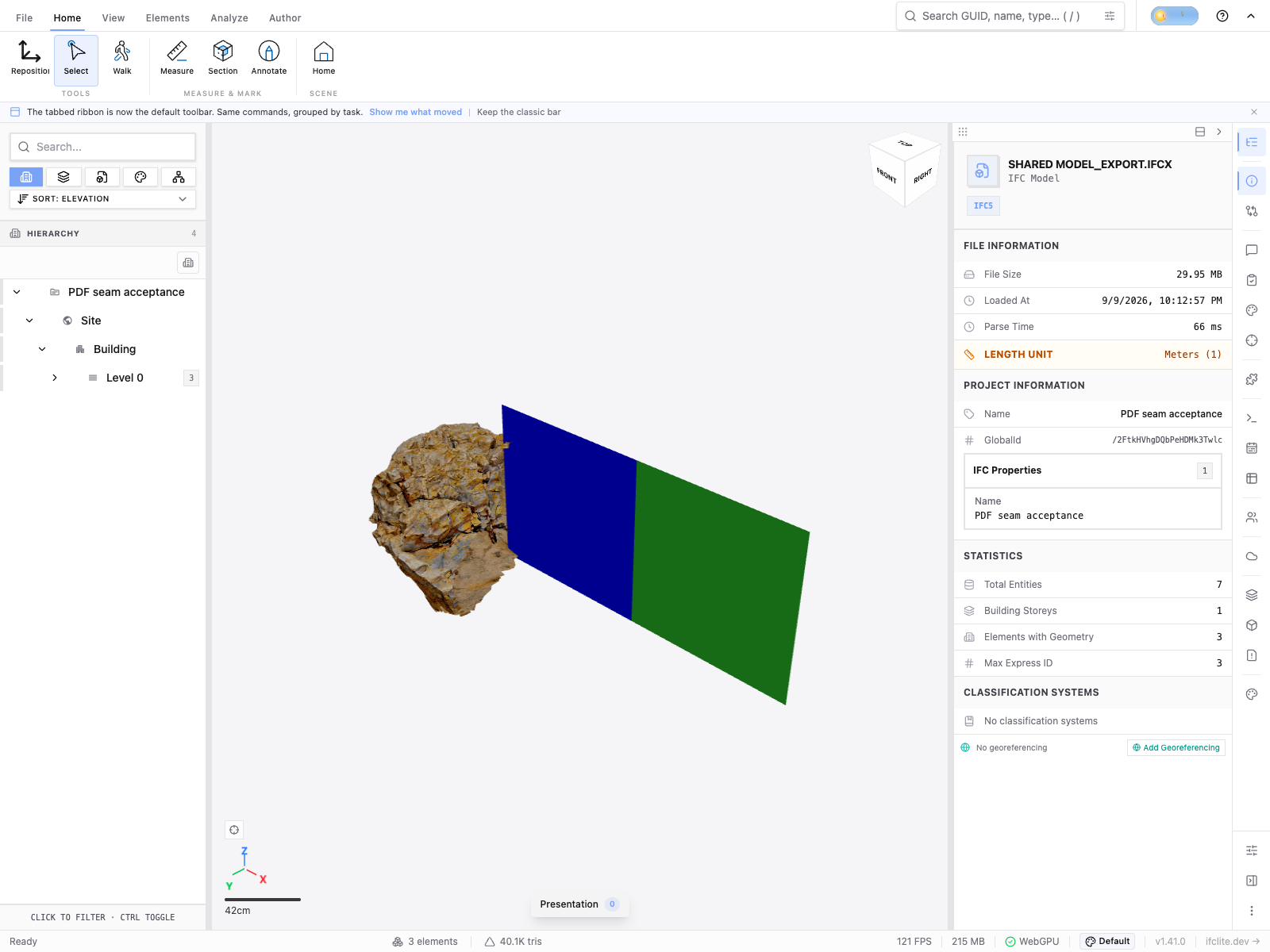Open the file-model tab in left panel

[102, 177]
